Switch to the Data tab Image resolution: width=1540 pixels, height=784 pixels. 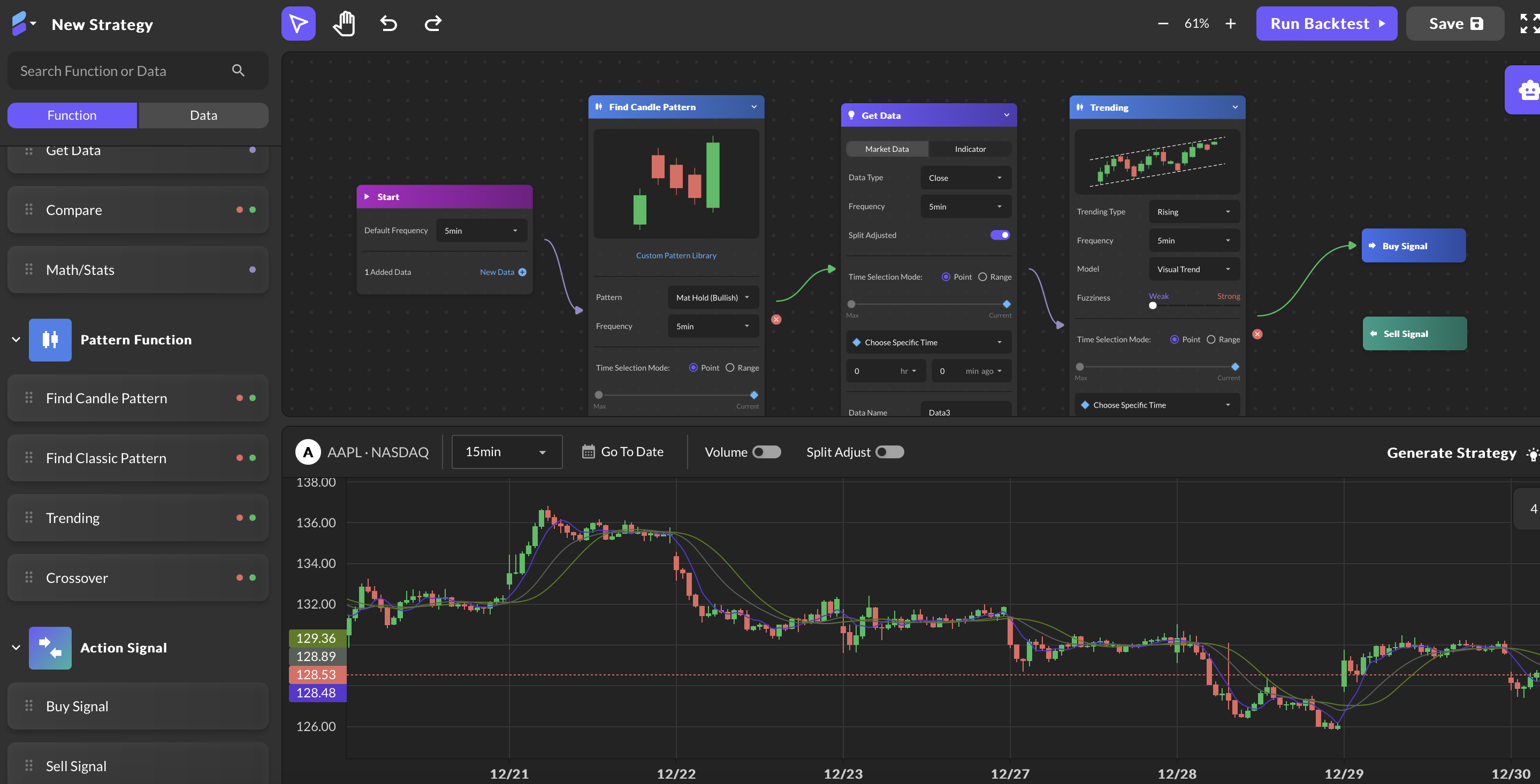point(203,116)
